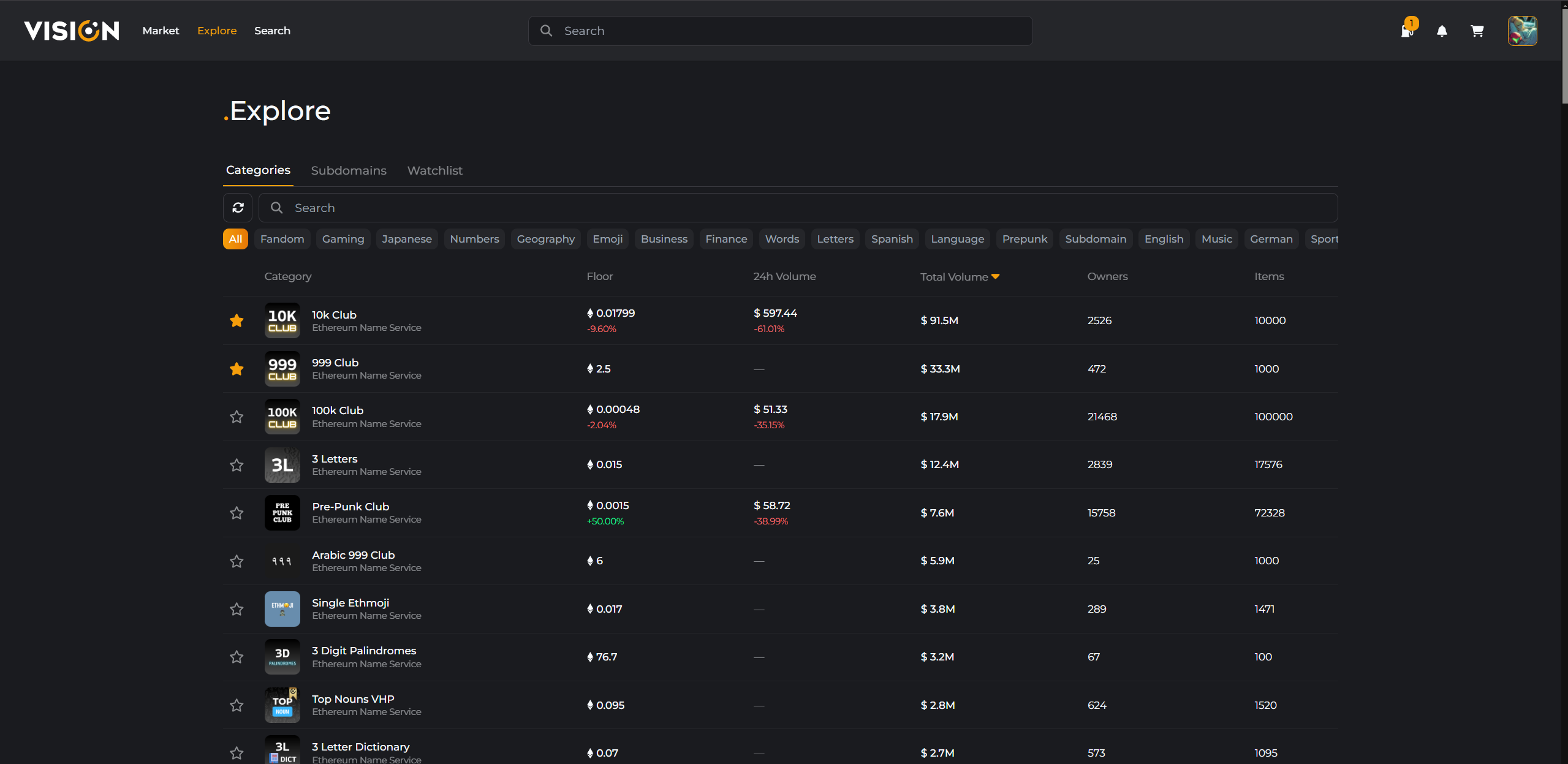1568x764 pixels.
Task: Unstar 999 Club from the watchlist
Action: 237,369
